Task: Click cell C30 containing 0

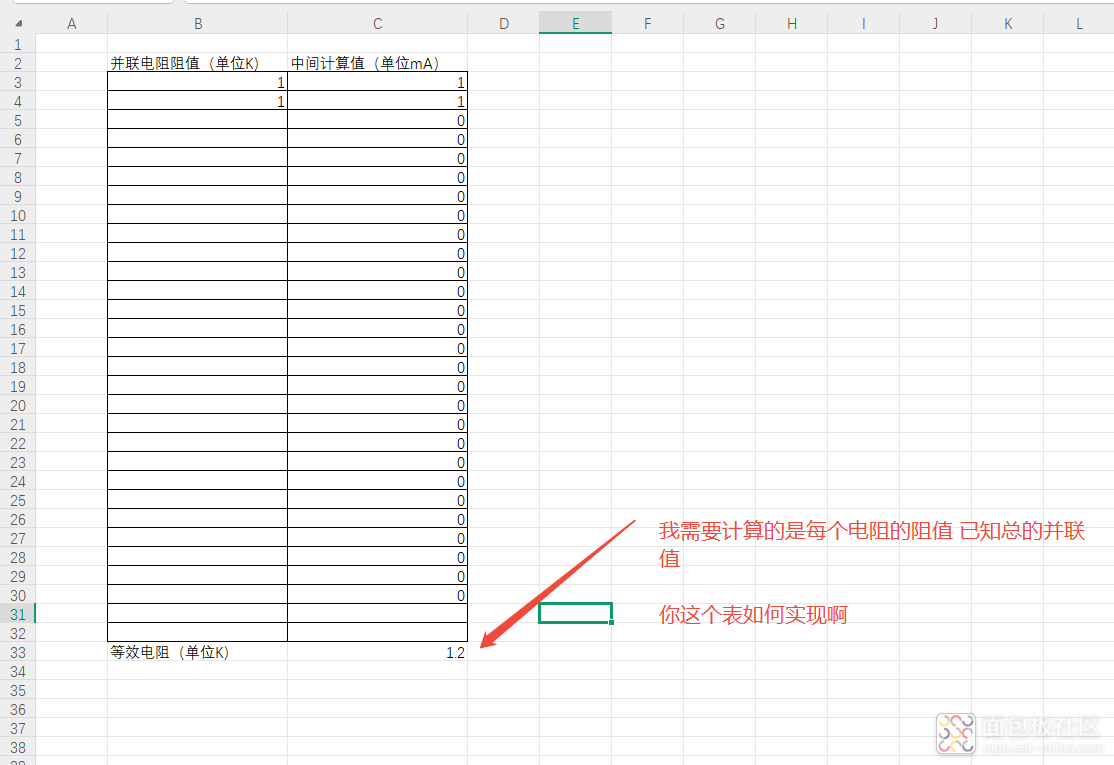Action: tap(377, 595)
